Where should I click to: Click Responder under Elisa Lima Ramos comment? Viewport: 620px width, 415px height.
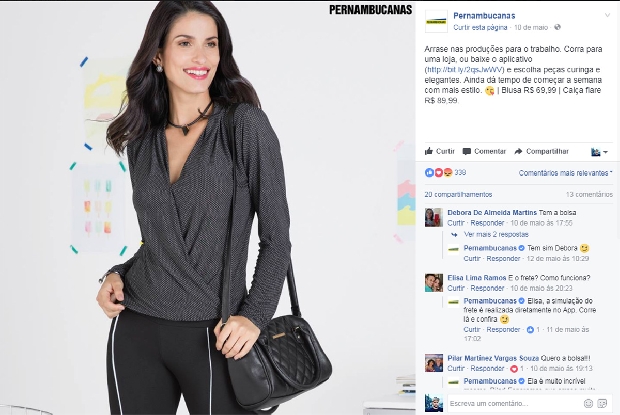487,288
